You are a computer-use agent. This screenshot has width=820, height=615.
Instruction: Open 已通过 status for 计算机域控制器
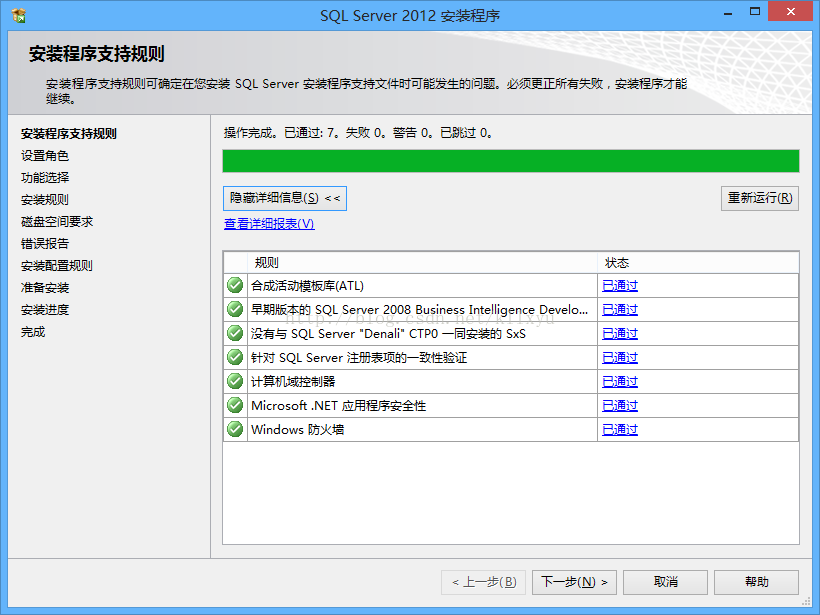pyautogui.click(x=620, y=382)
